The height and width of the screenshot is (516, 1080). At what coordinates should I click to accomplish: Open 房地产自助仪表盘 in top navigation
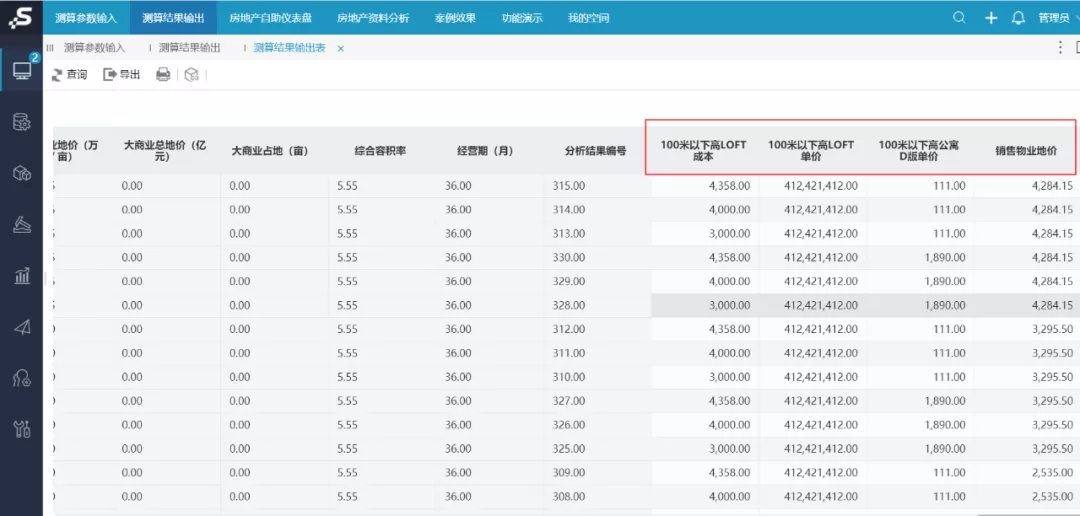(x=271, y=18)
